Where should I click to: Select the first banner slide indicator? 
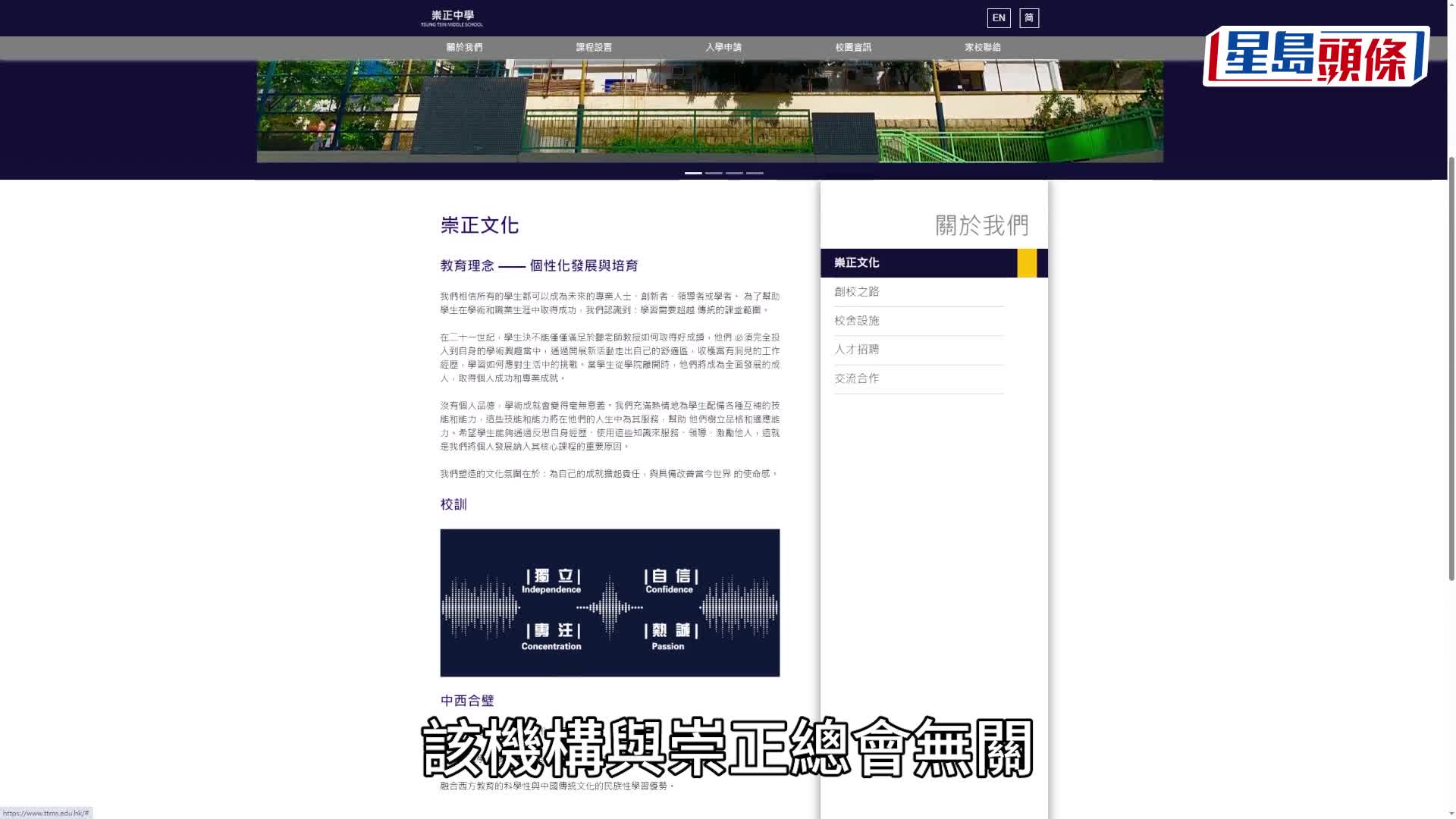click(693, 173)
